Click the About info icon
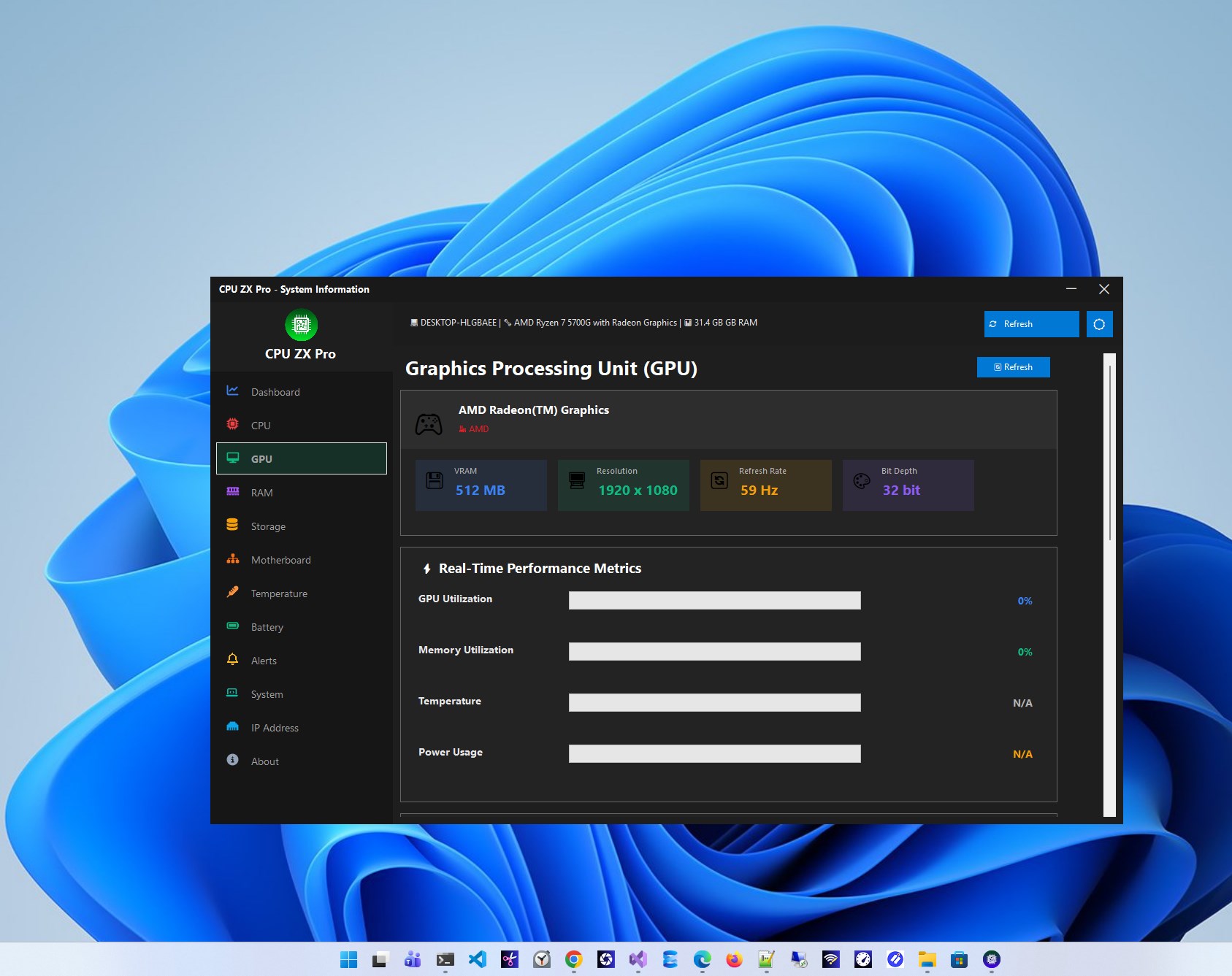1232x976 pixels. point(232,760)
